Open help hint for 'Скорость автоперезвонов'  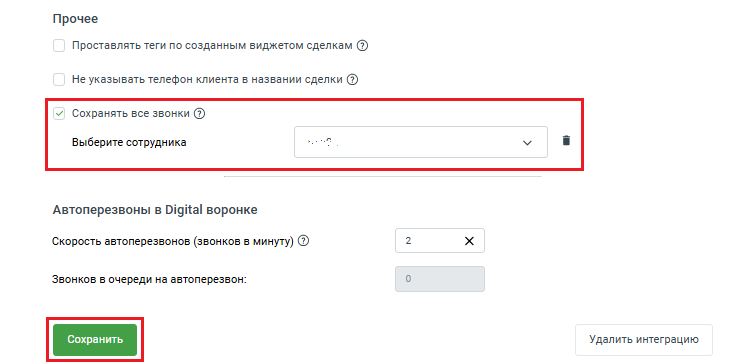click(x=304, y=241)
